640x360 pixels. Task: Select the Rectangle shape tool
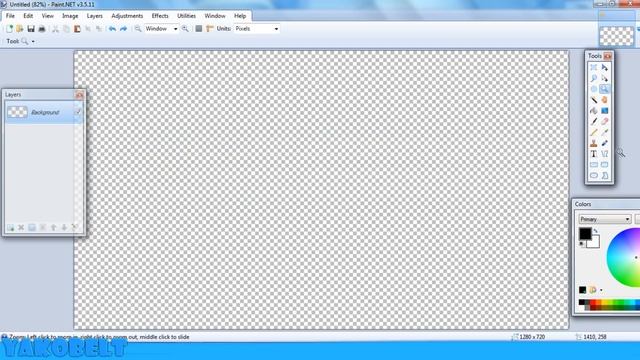[x=593, y=165]
